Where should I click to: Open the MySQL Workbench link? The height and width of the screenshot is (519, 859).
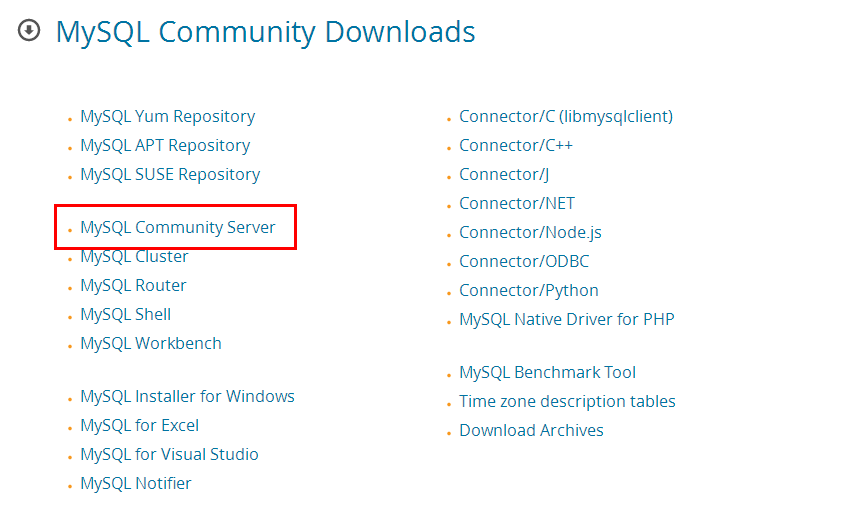click(151, 344)
